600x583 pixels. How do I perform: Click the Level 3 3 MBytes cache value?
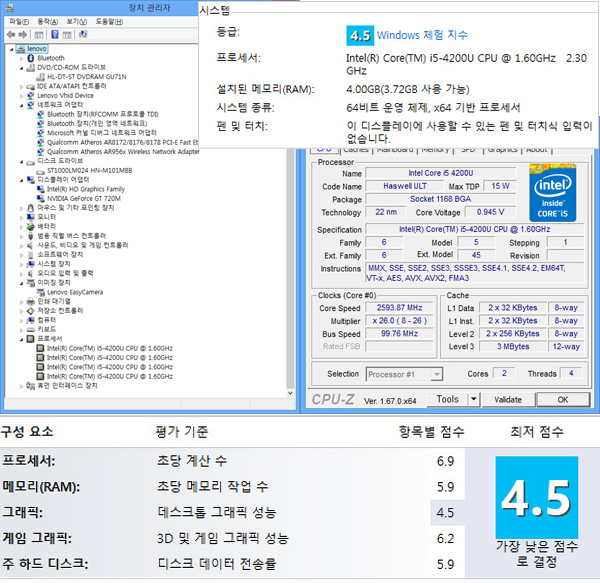click(513, 347)
